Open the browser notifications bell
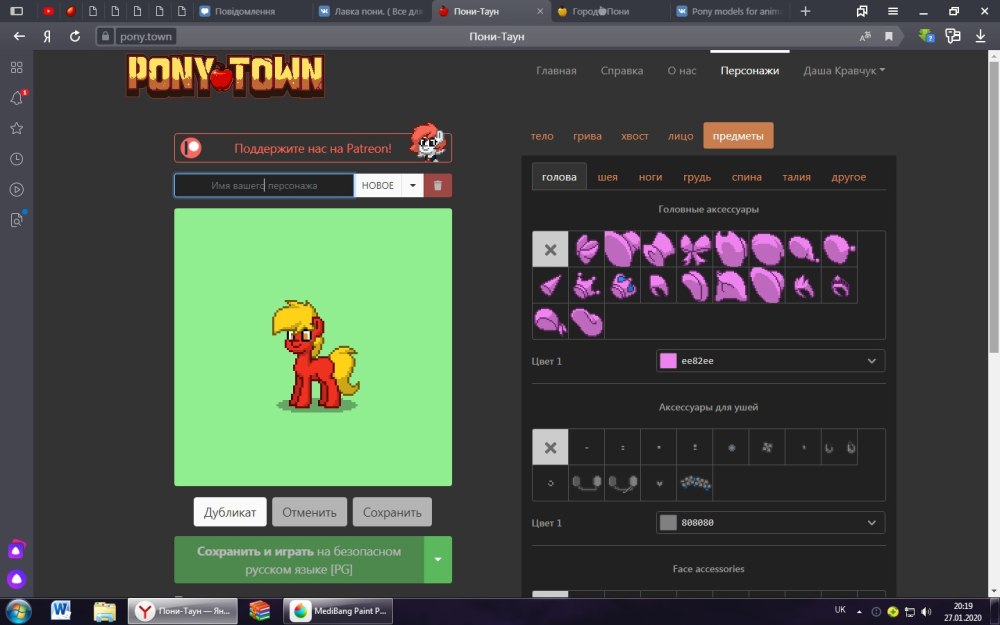This screenshot has height=625, width=1000. (17, 98)
